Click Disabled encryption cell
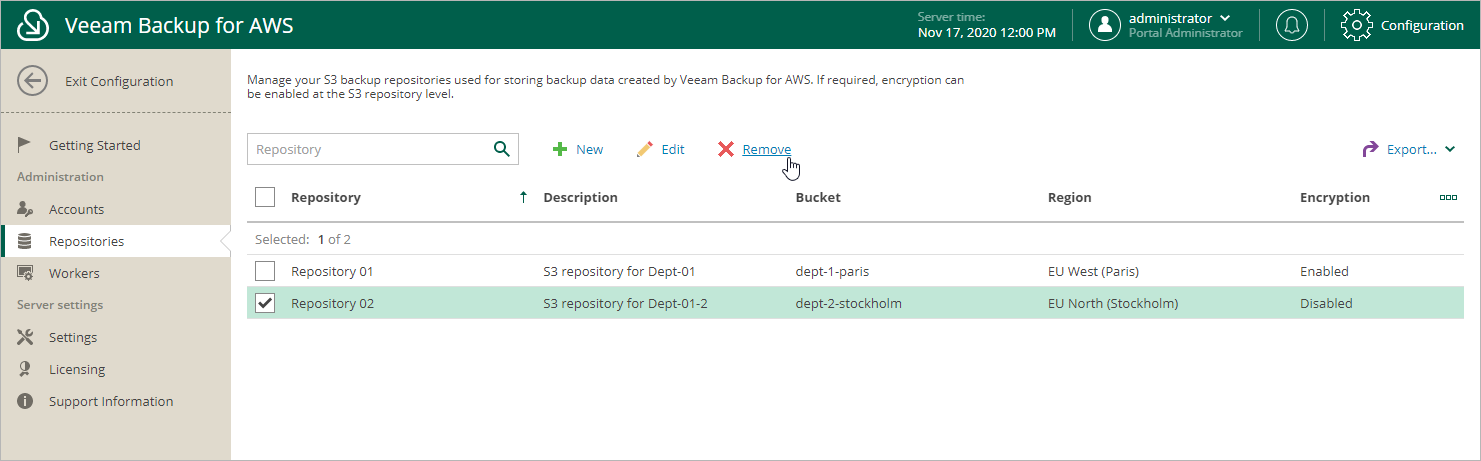This screenshot has height=461, width=1481. point(1326,303)
